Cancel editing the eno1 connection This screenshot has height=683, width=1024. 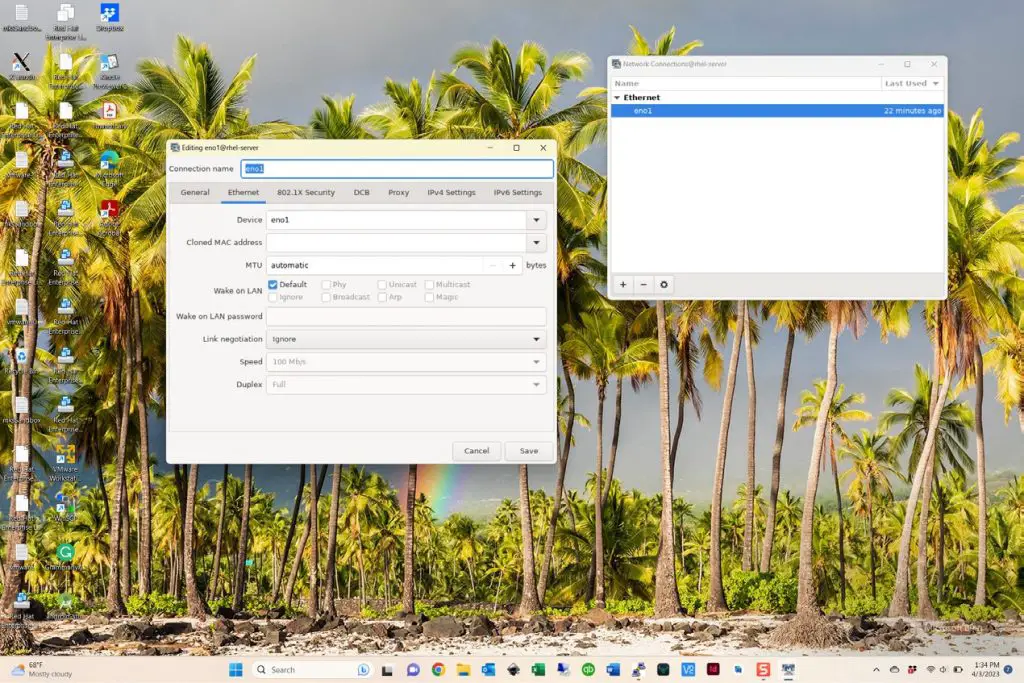[x=476, y=451]
